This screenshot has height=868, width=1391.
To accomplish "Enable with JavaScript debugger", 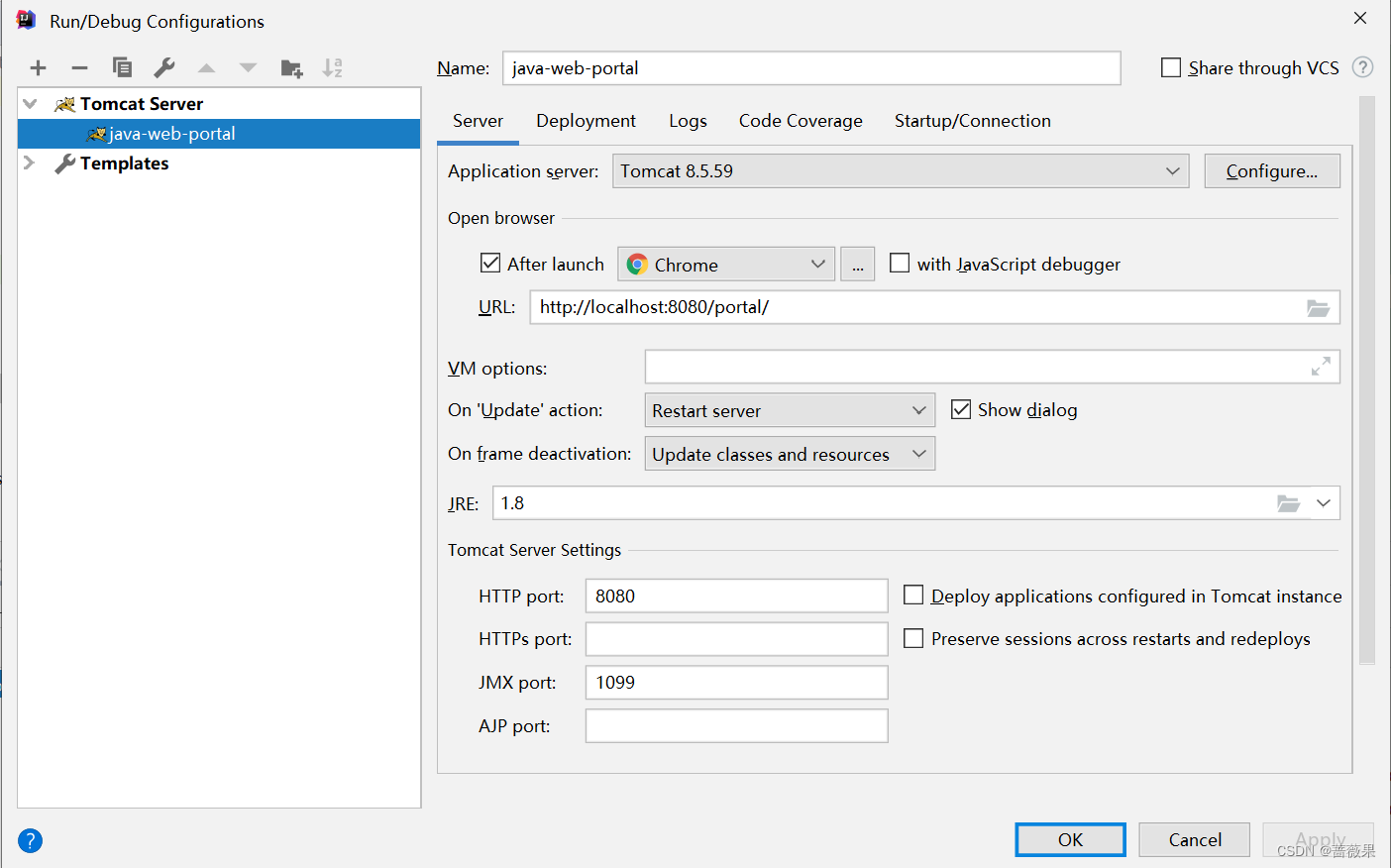I will (x=900, y=263).
